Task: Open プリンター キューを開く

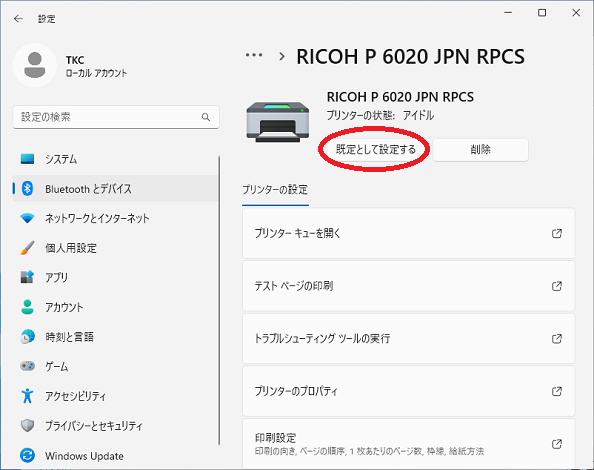Action: [x=408, y=233]
